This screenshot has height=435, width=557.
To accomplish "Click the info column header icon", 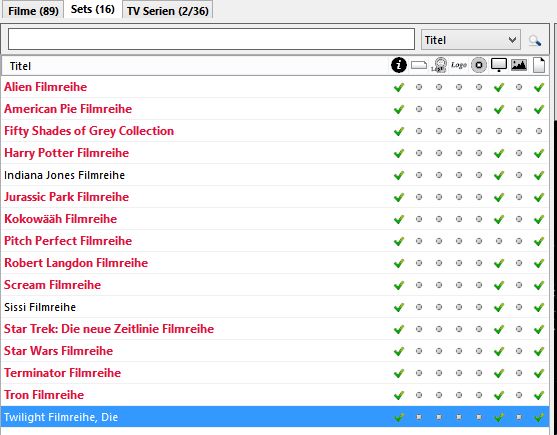I will click(x=399, y=65).
